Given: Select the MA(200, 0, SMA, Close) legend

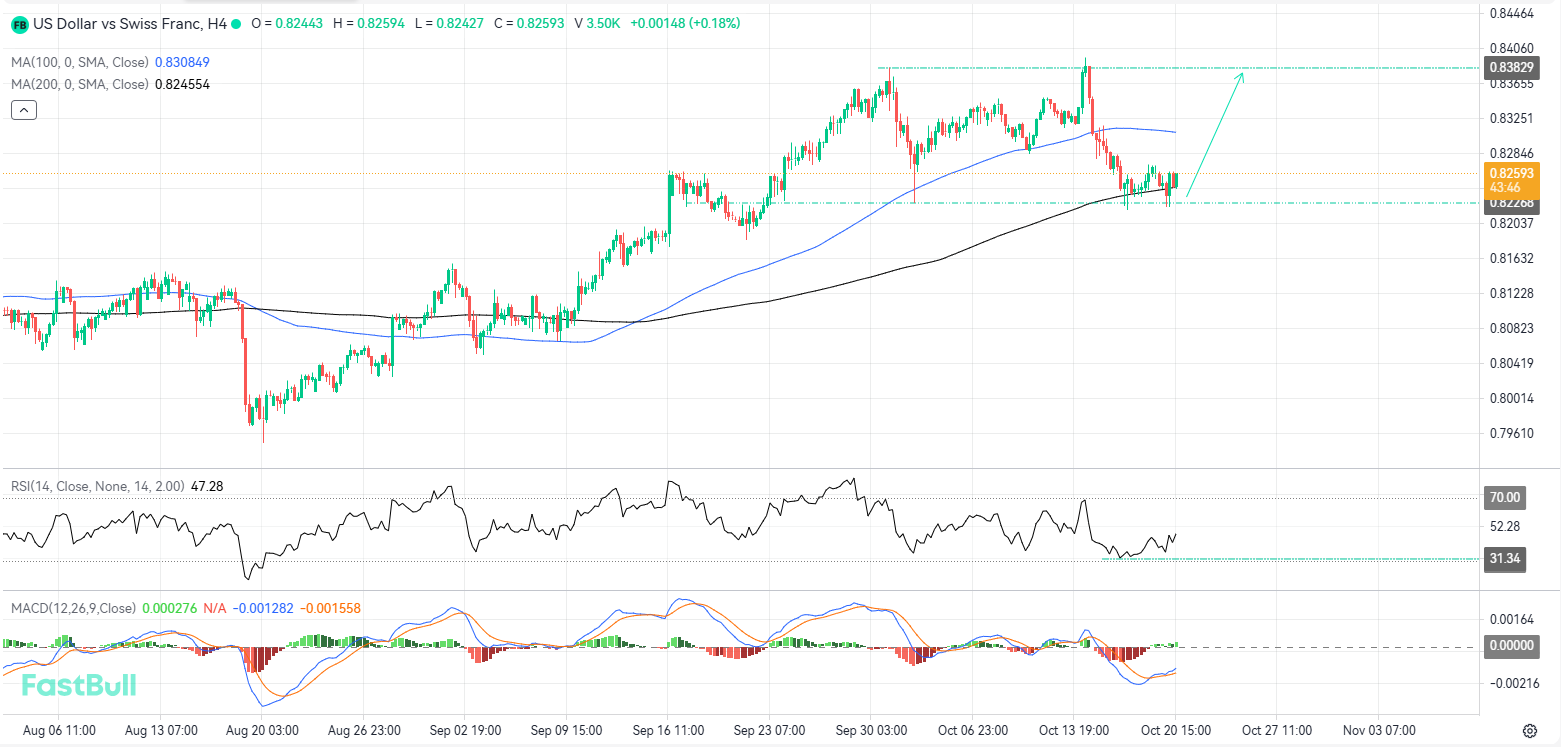Looking at the screenshot, I should click(x=80, y=84).
